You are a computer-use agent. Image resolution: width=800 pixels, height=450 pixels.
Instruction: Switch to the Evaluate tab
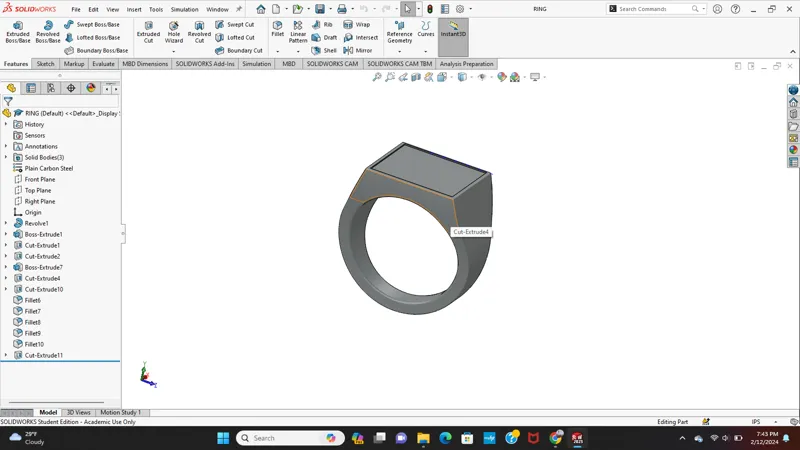click(103, 64)
